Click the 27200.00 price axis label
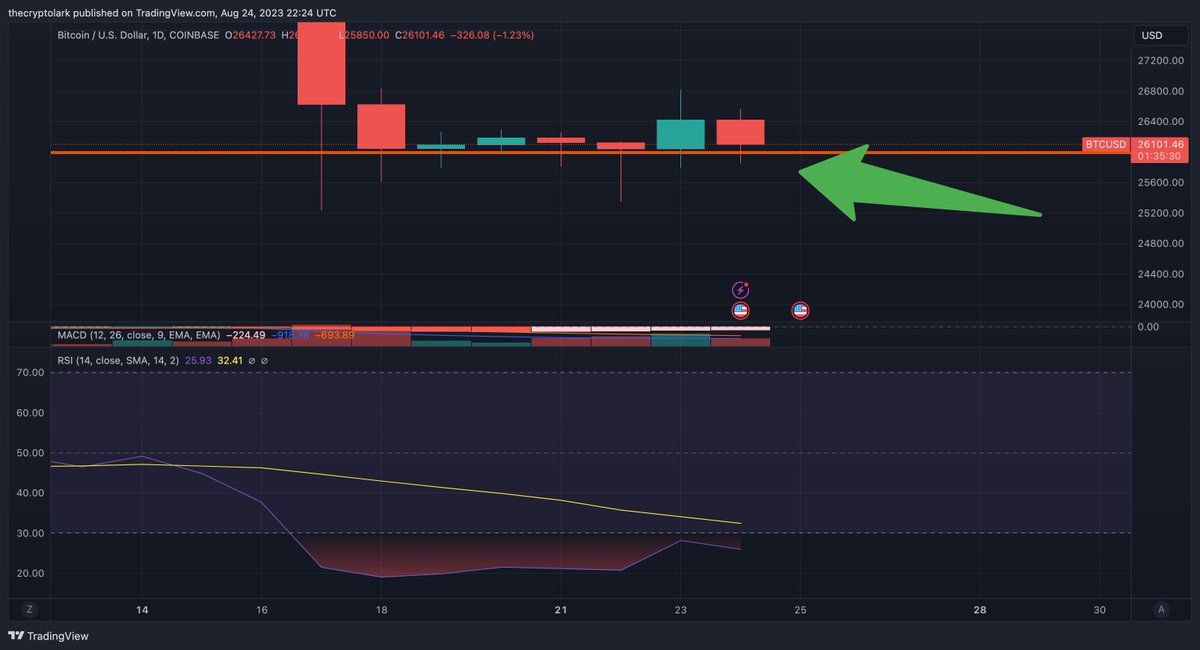 tap(1161, 61)
